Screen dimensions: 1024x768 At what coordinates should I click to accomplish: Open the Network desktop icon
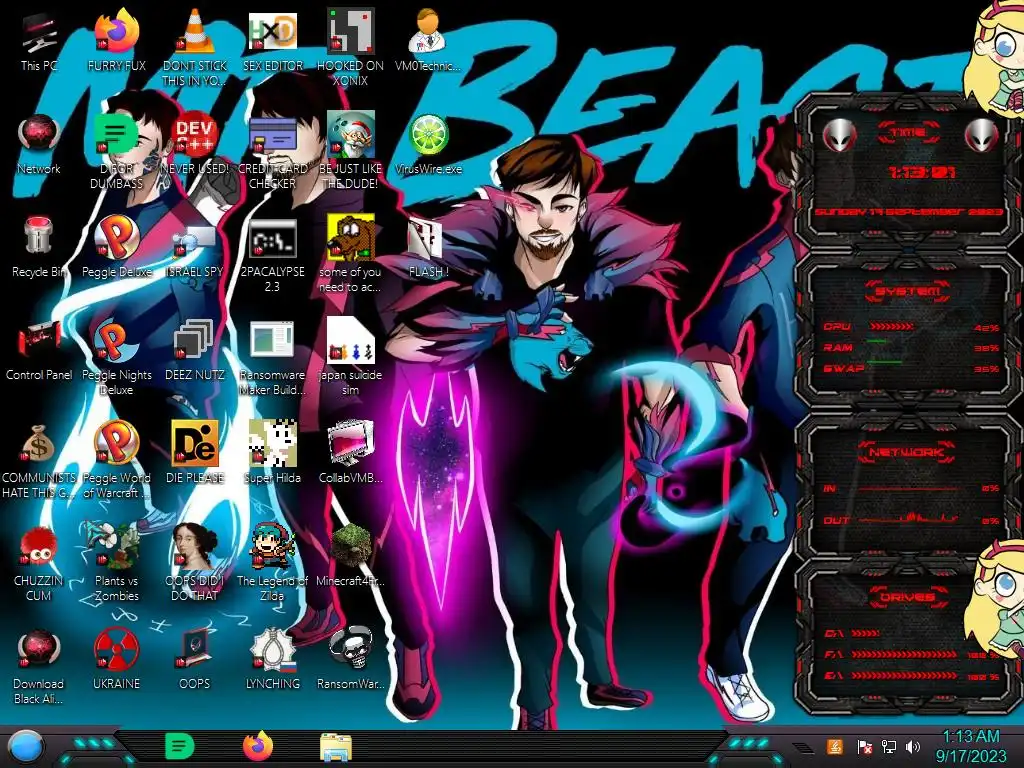pos(39,145)
